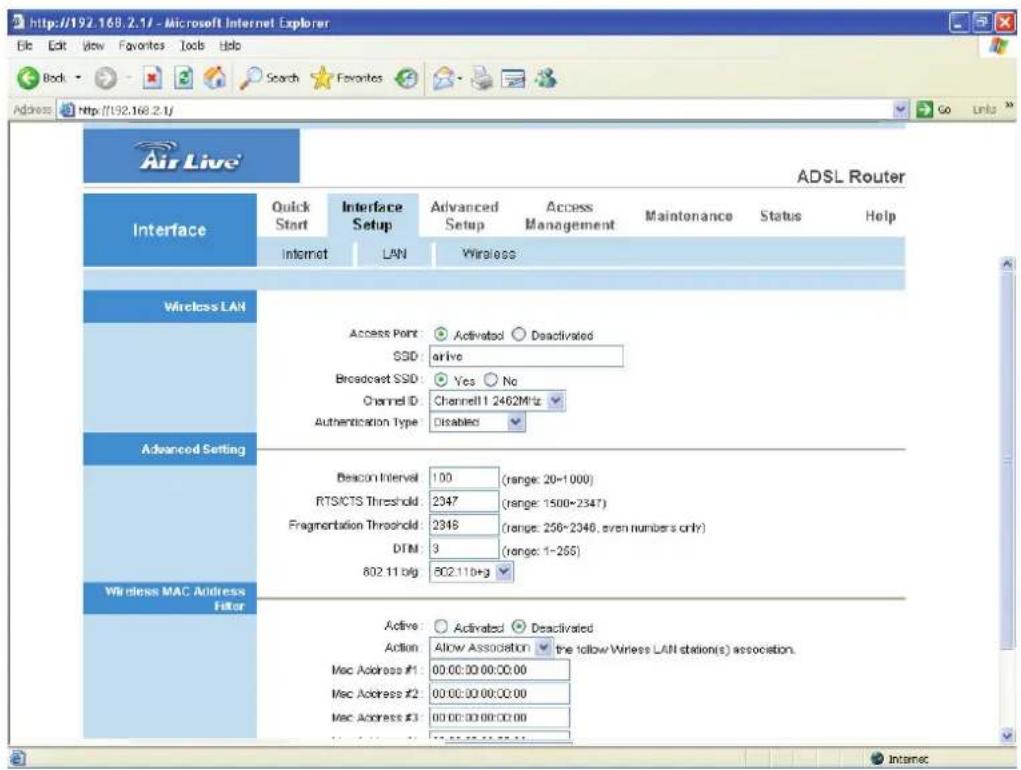1021x770 pixels.
Task: Open Search with the magnifier icon
Action: pos(269,78)
